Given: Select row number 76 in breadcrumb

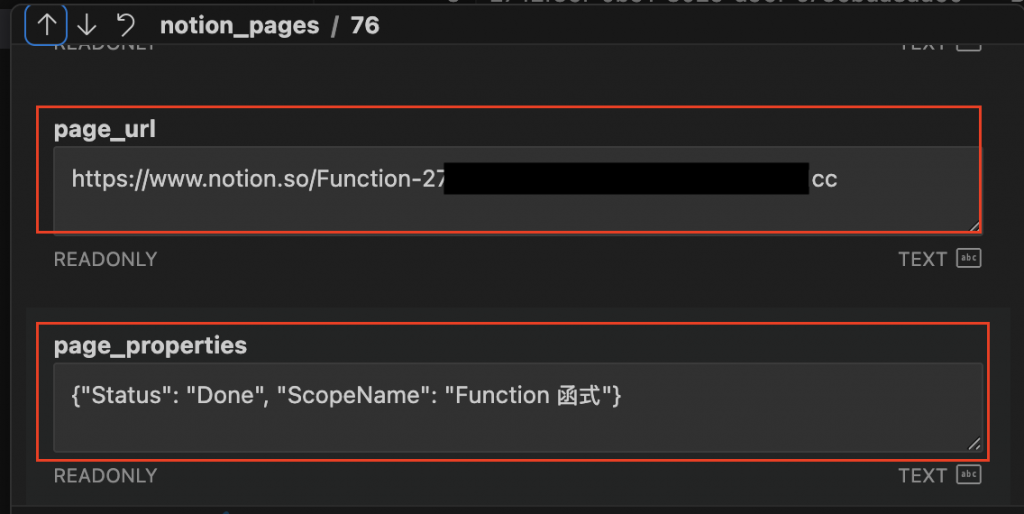Looking at the screenshot, I should [365, 25].
